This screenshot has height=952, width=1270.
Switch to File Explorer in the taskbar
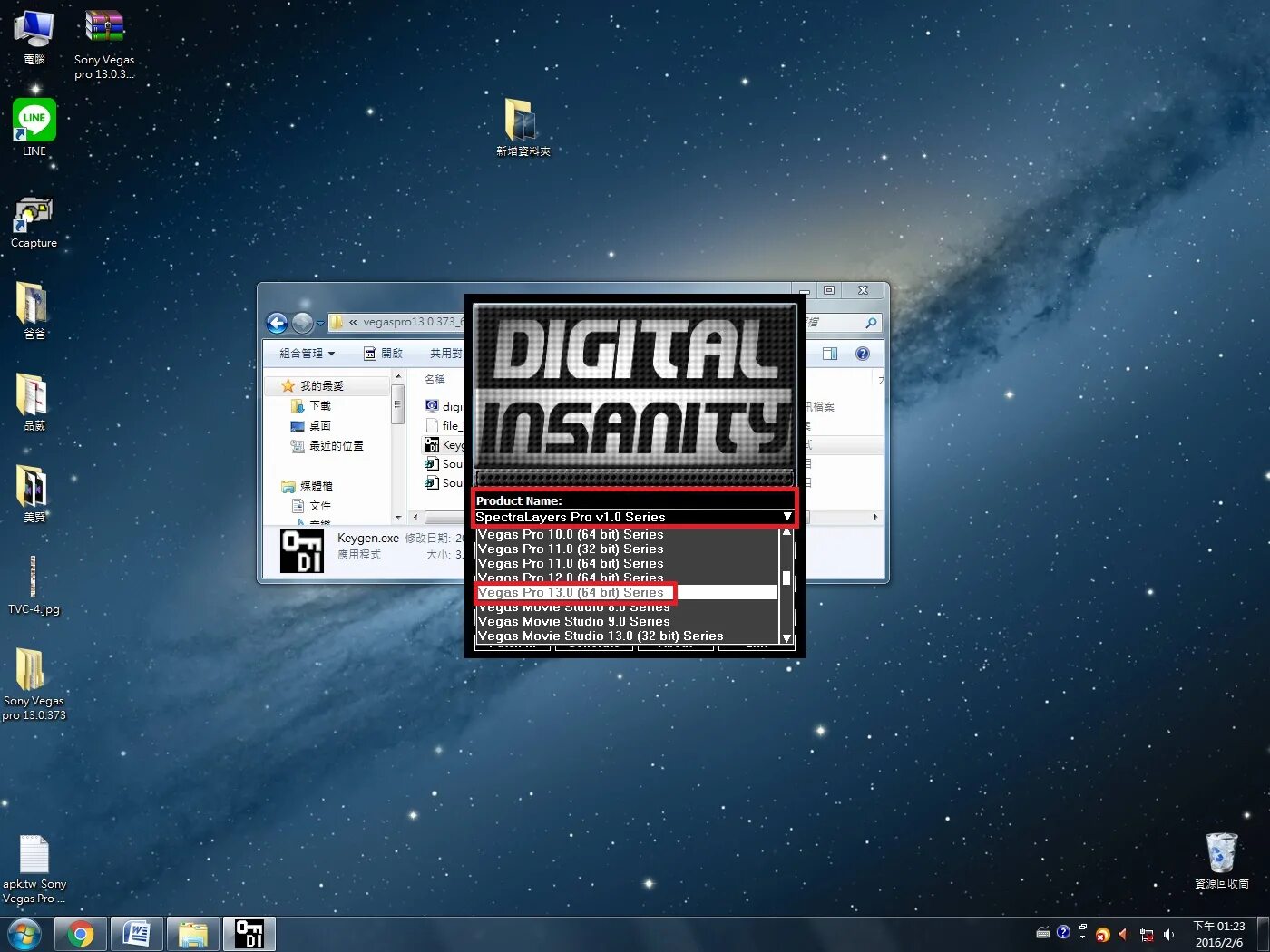[x=193, y=934]
